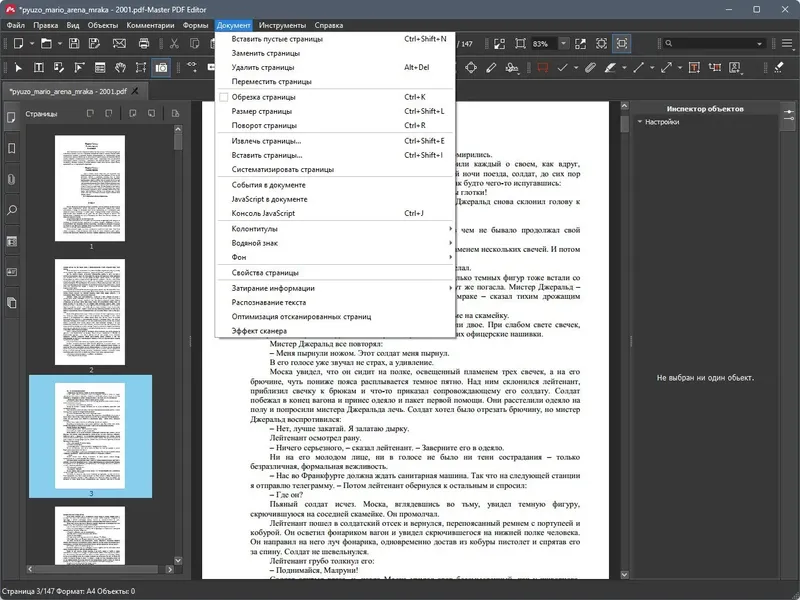Screen dimensions: 800x600
Task: Open the zoom percentage dropdown
Action: click(x=563, y=43)
